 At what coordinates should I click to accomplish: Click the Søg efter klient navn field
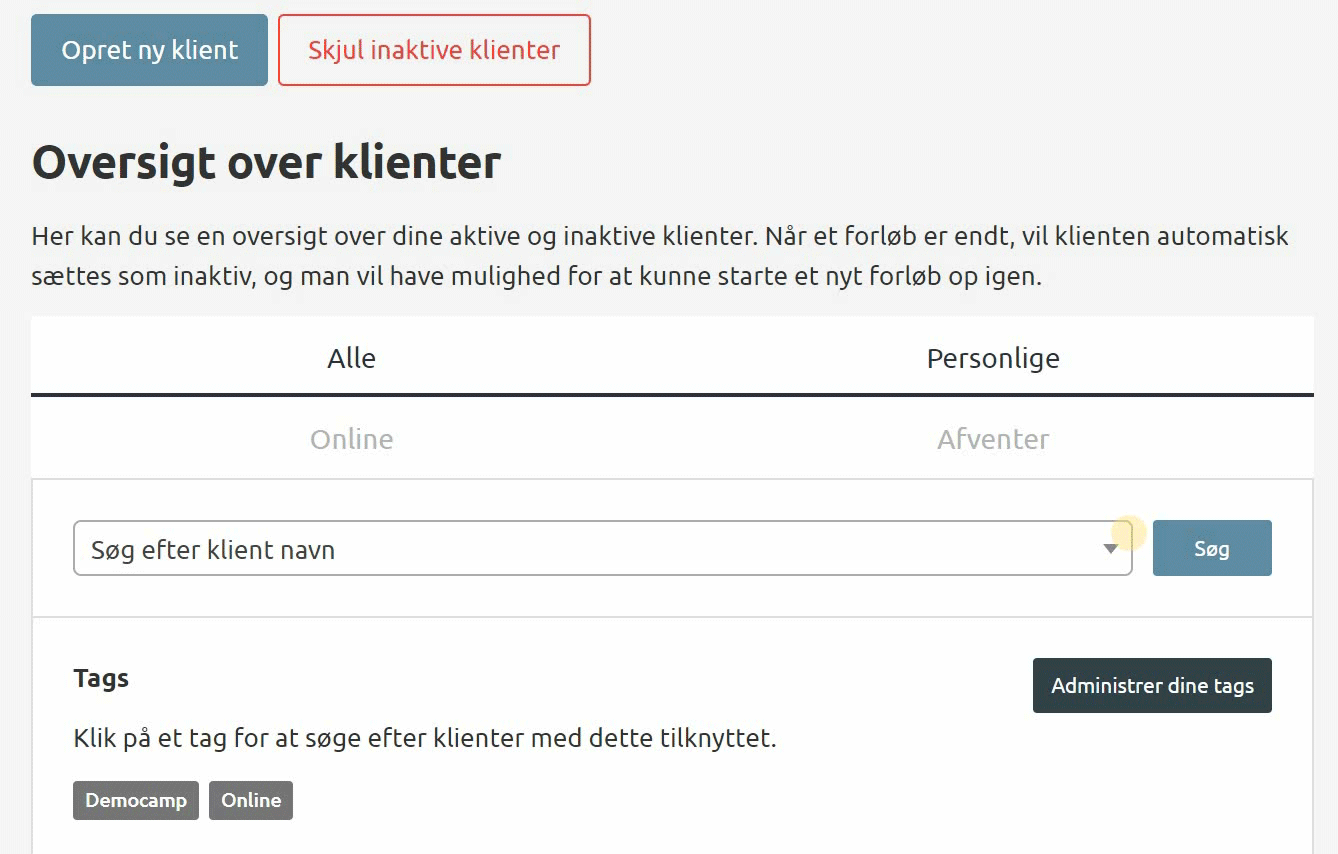tap(580, 549)
